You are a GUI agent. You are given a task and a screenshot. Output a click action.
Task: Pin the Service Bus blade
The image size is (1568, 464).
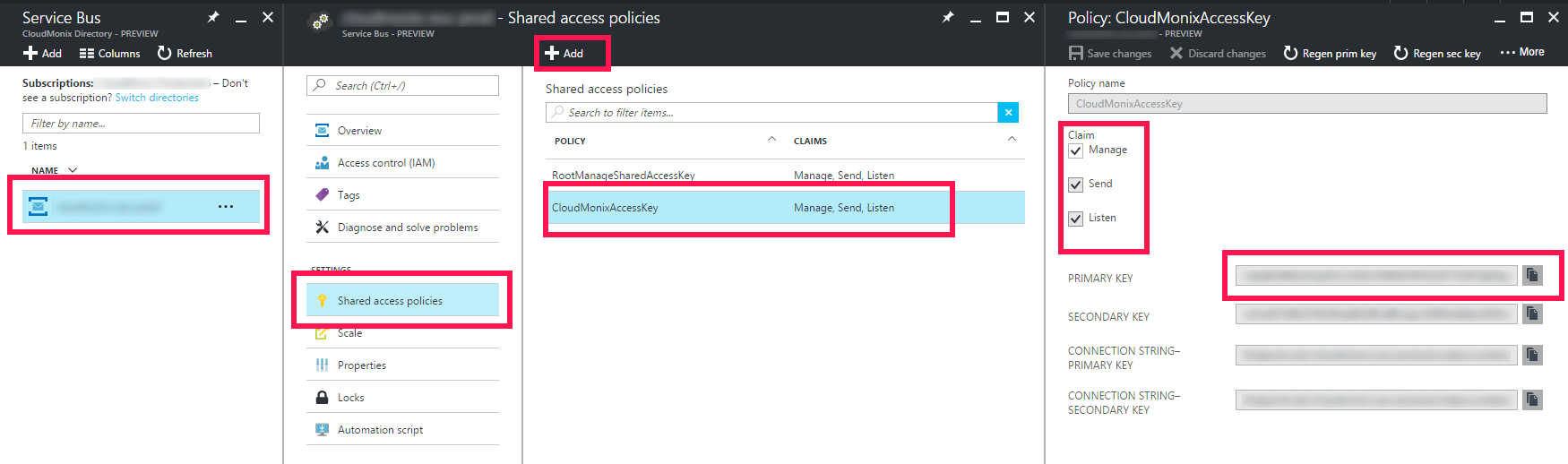213,17
